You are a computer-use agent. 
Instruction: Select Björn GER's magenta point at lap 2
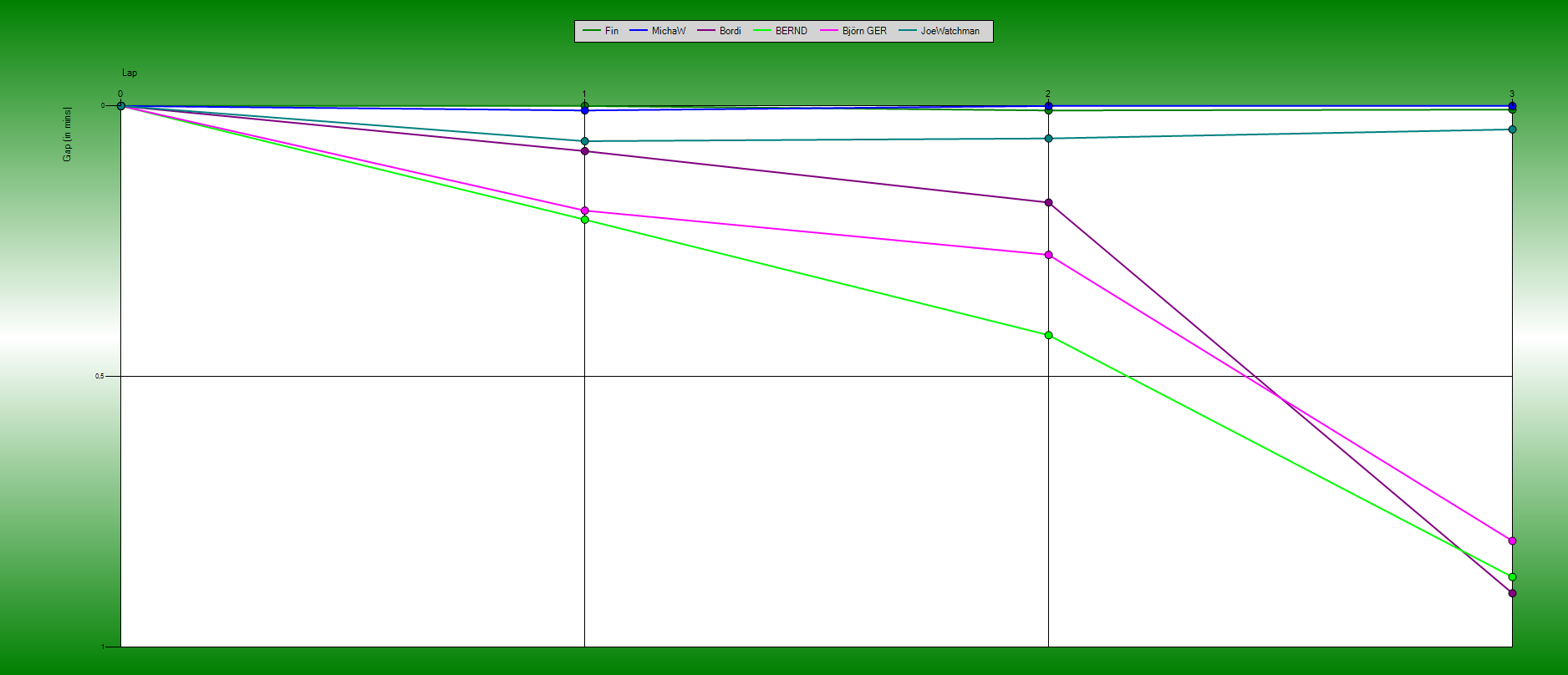tap(1048, 255)
